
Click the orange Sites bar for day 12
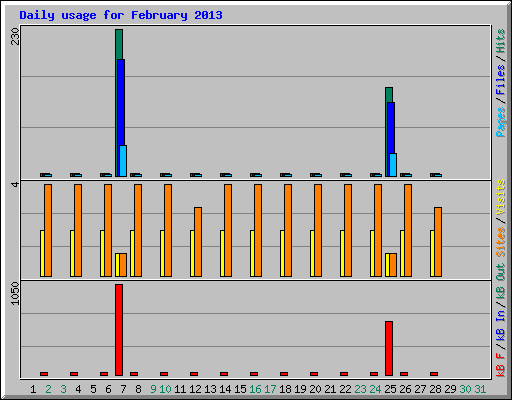coord(198,242)
